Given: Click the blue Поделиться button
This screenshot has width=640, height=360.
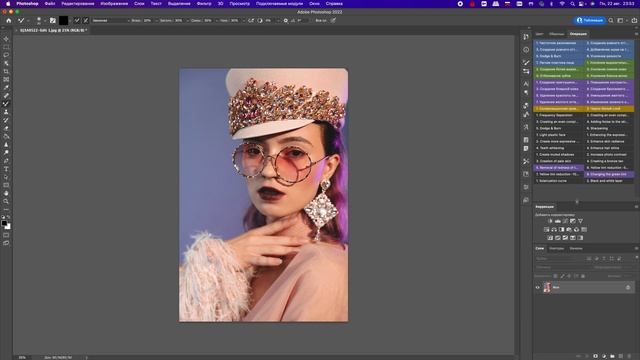Looking at the screenshot, I should click(x=590, y=20).
